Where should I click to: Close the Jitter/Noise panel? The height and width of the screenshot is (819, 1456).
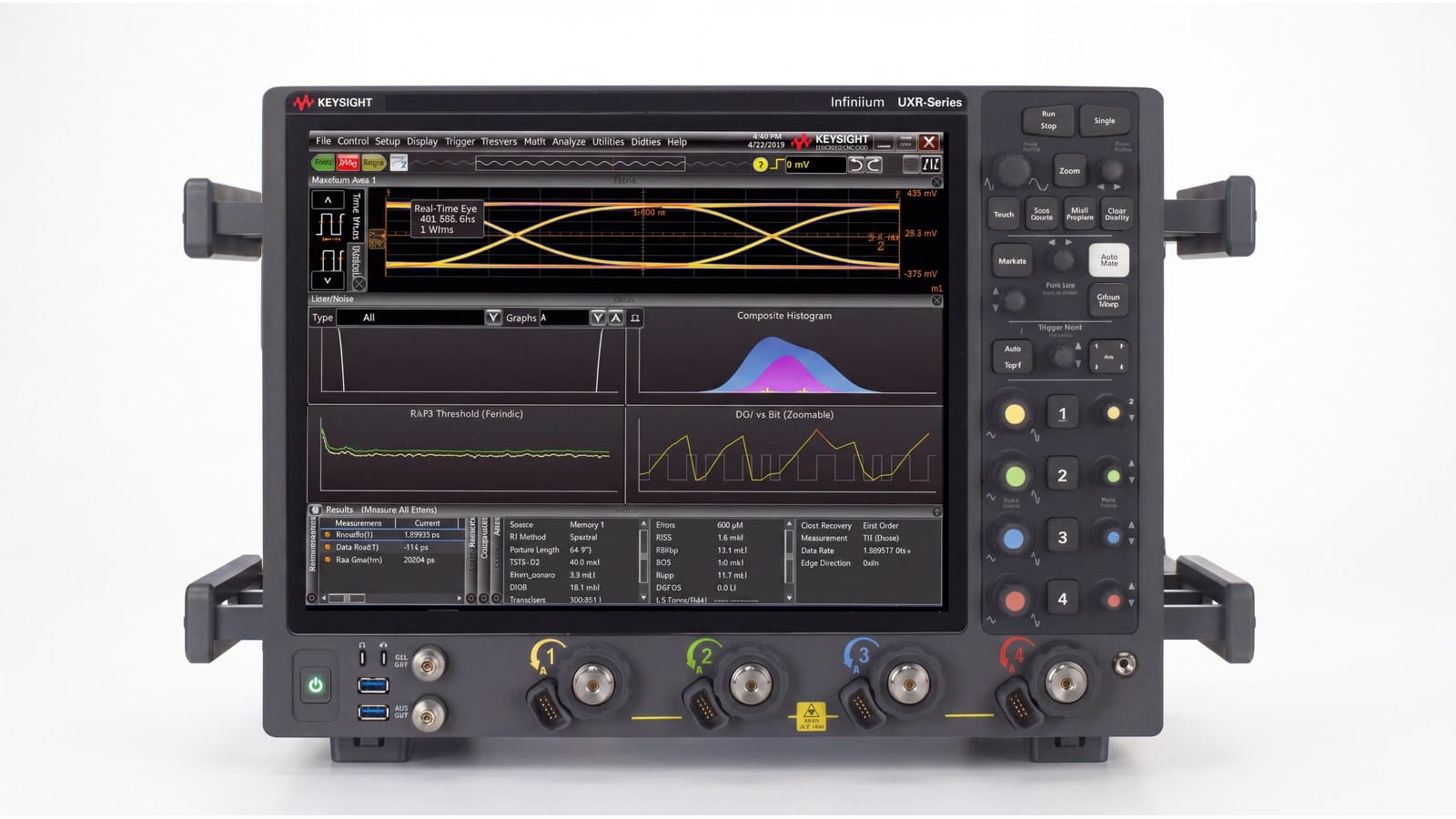(936, 300)
